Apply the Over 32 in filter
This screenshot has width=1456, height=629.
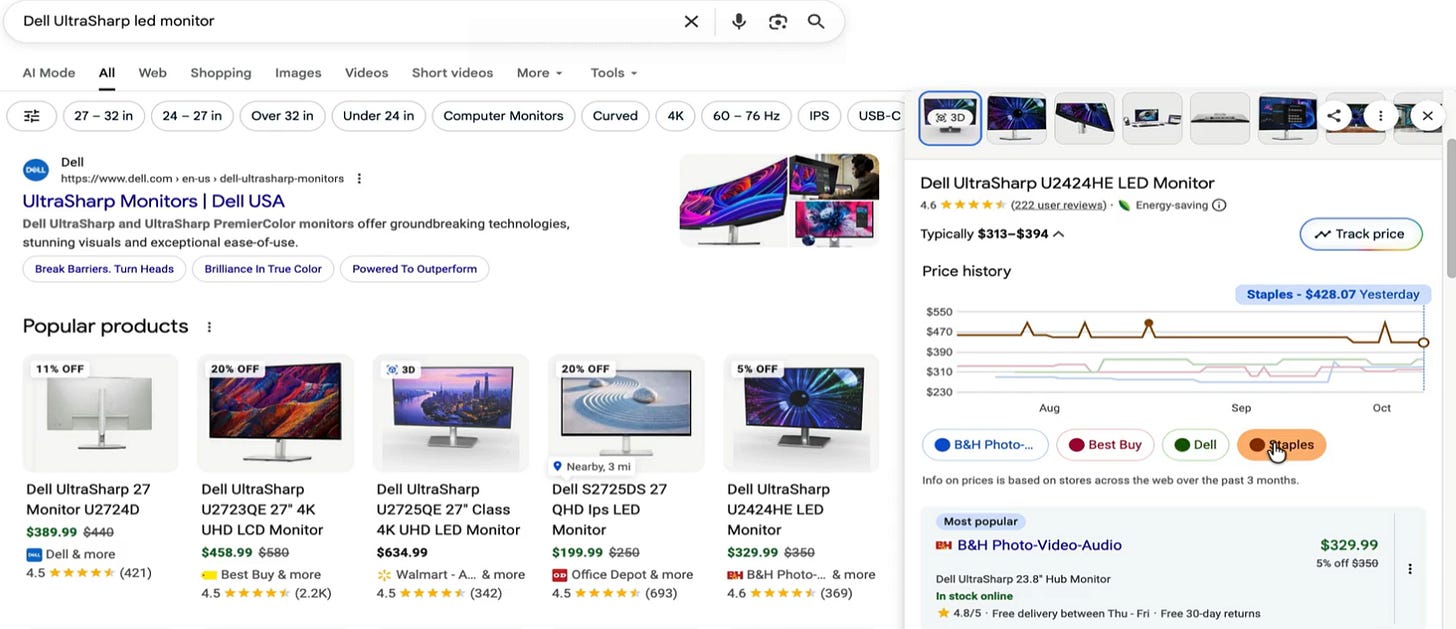282,116
